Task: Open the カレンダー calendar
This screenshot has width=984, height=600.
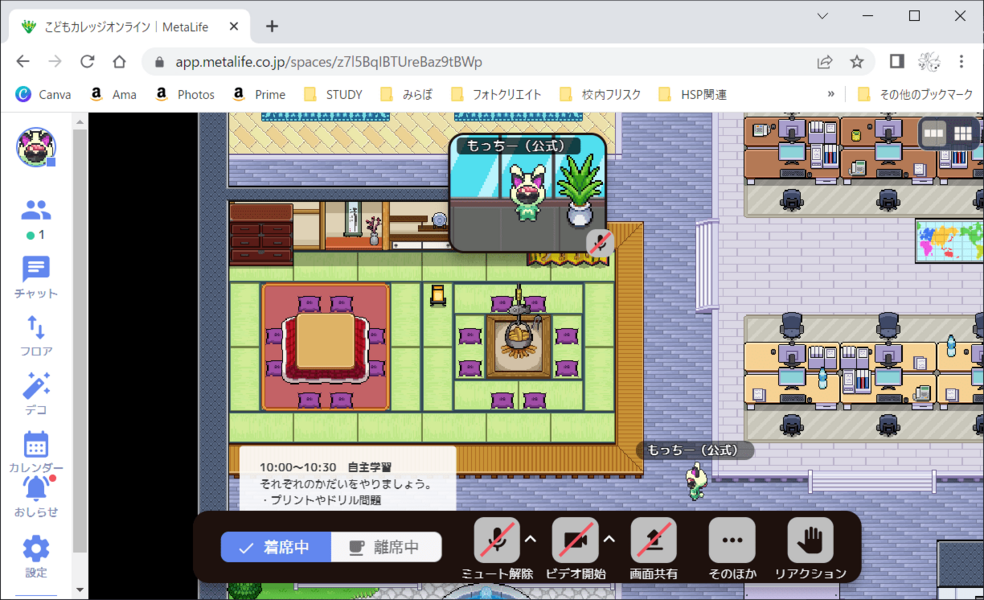Action: coord(36,451)
